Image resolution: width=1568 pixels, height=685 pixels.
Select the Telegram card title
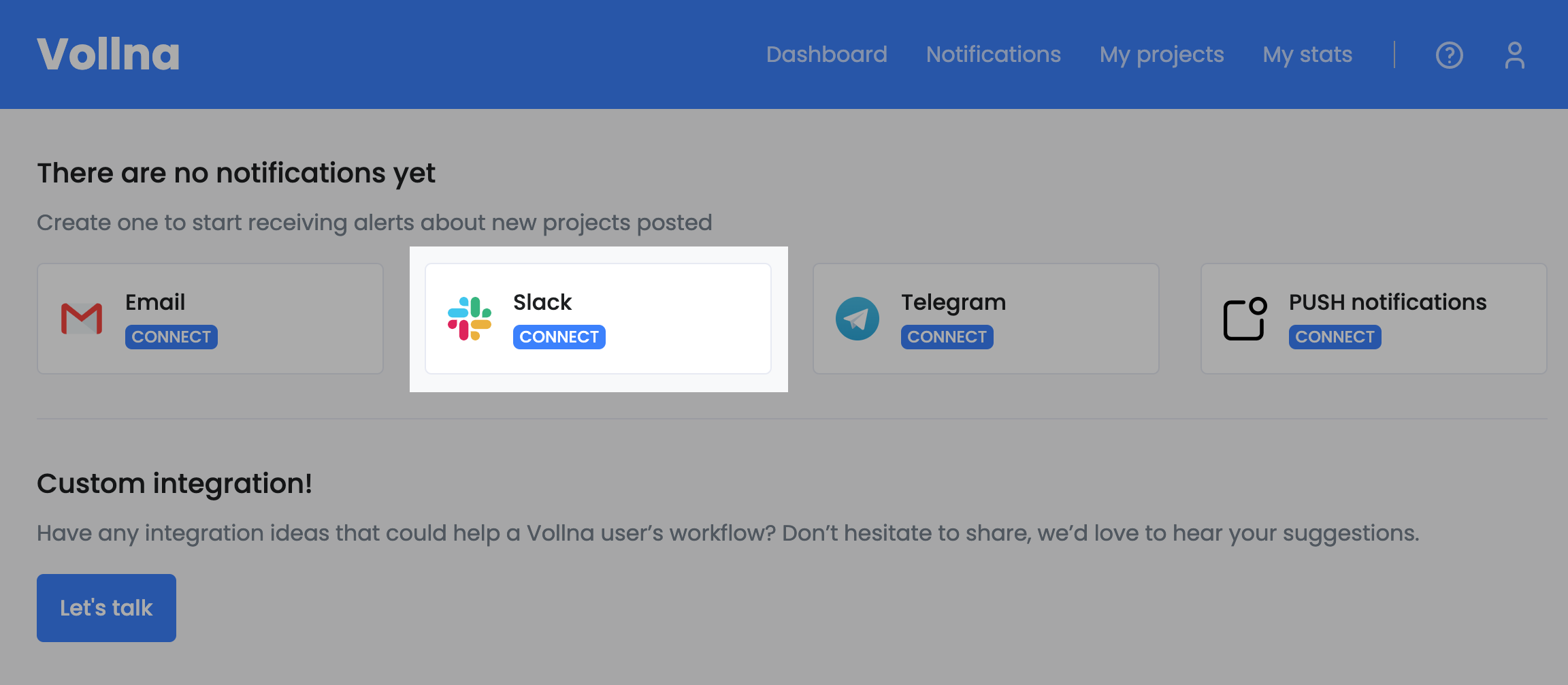click(x=953, y=302)
